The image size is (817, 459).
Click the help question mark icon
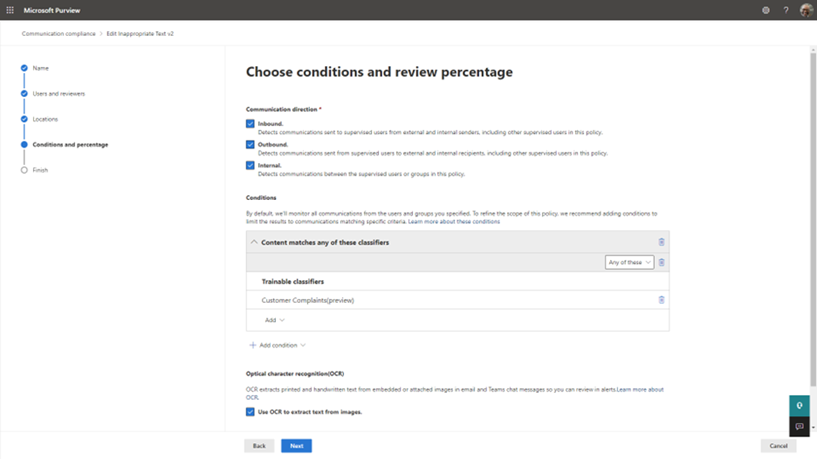pyautogui.click(x=786, y=10)
